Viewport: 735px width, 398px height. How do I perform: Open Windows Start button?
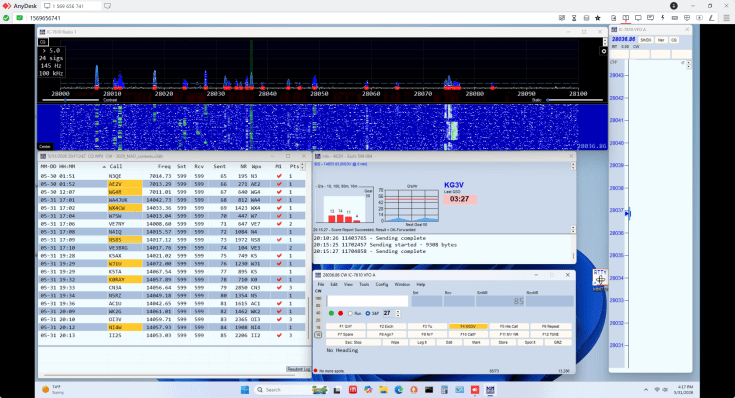click(245, 390)
